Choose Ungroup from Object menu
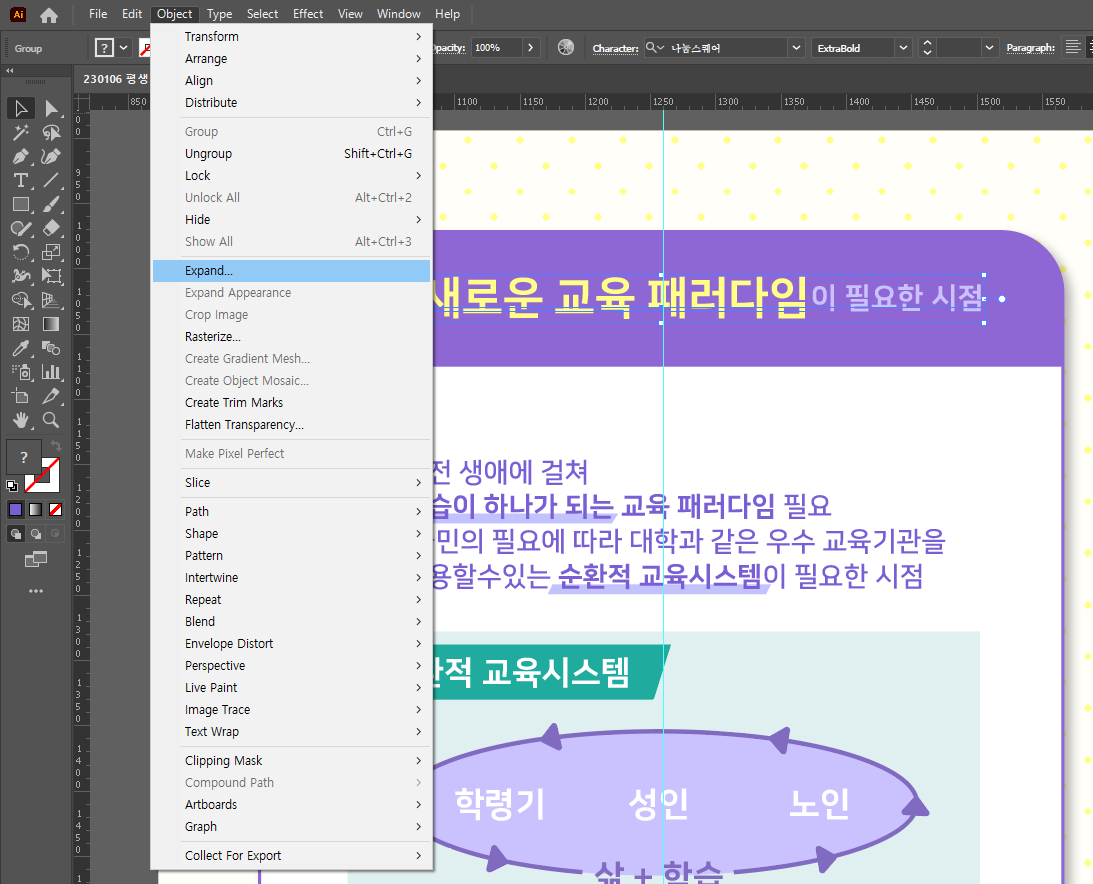The height and width of the screenshot is (884, 1093). pos(291,153)
